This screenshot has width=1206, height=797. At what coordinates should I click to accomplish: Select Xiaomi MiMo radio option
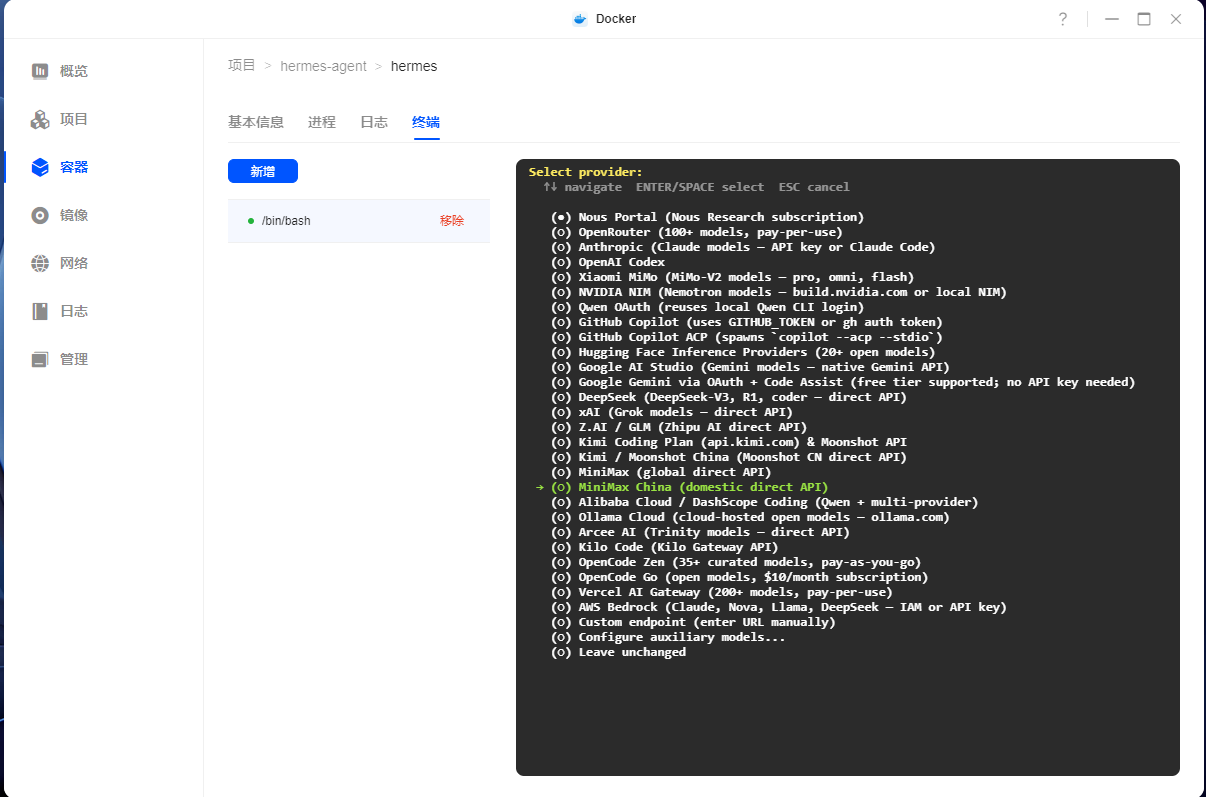561,277
